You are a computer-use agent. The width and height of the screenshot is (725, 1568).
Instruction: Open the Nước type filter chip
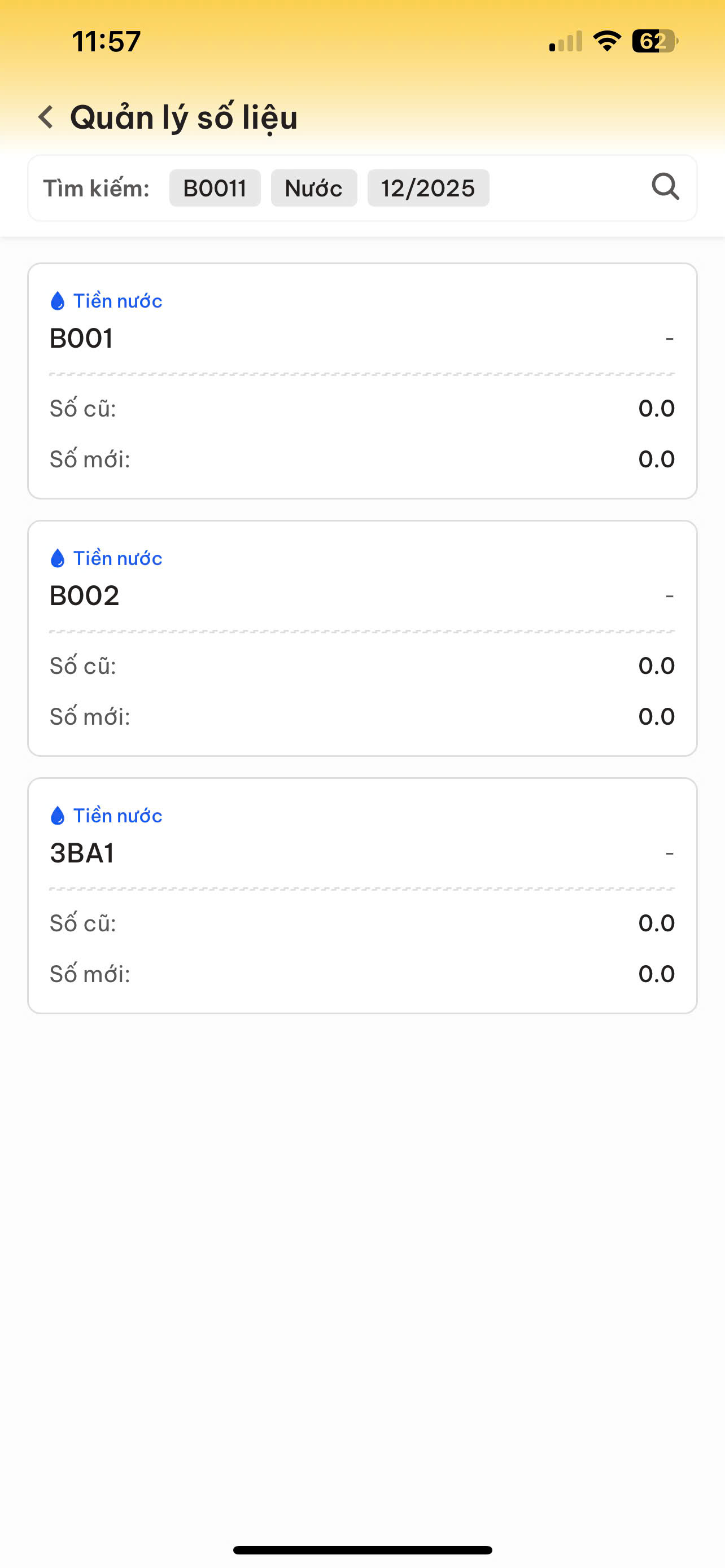[x=313, y=188]
